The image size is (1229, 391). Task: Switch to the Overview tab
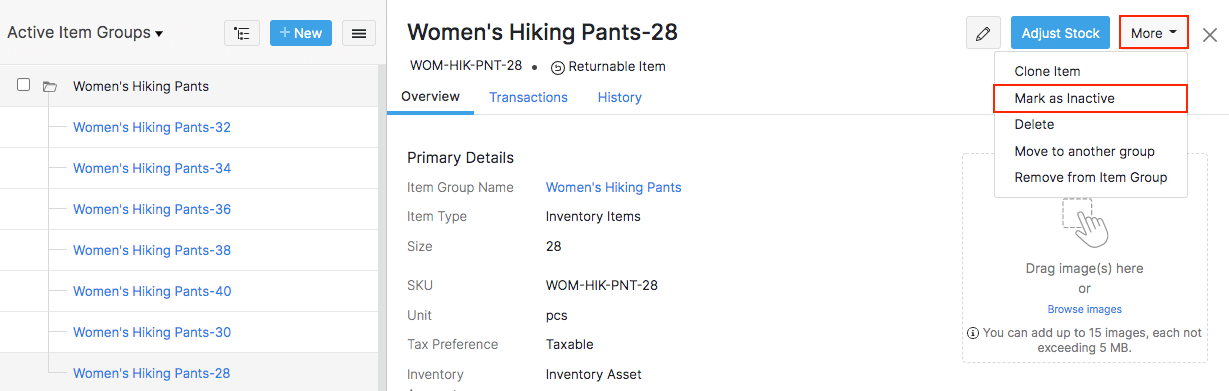pos(430,97)
